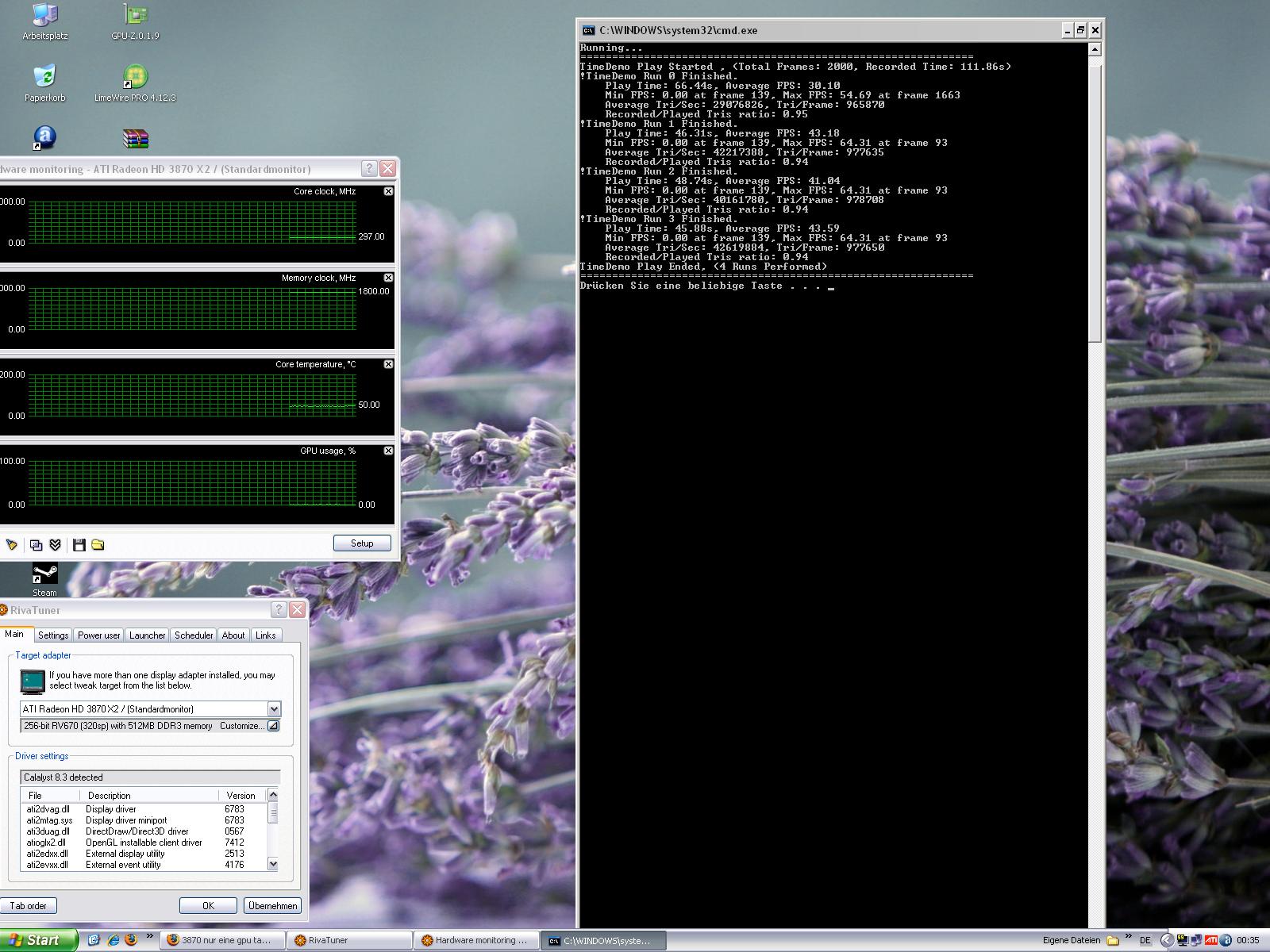1270x952 pixels.
Task: Click the cmd.exe title bar system icon
Action: [x=588, y=30]
